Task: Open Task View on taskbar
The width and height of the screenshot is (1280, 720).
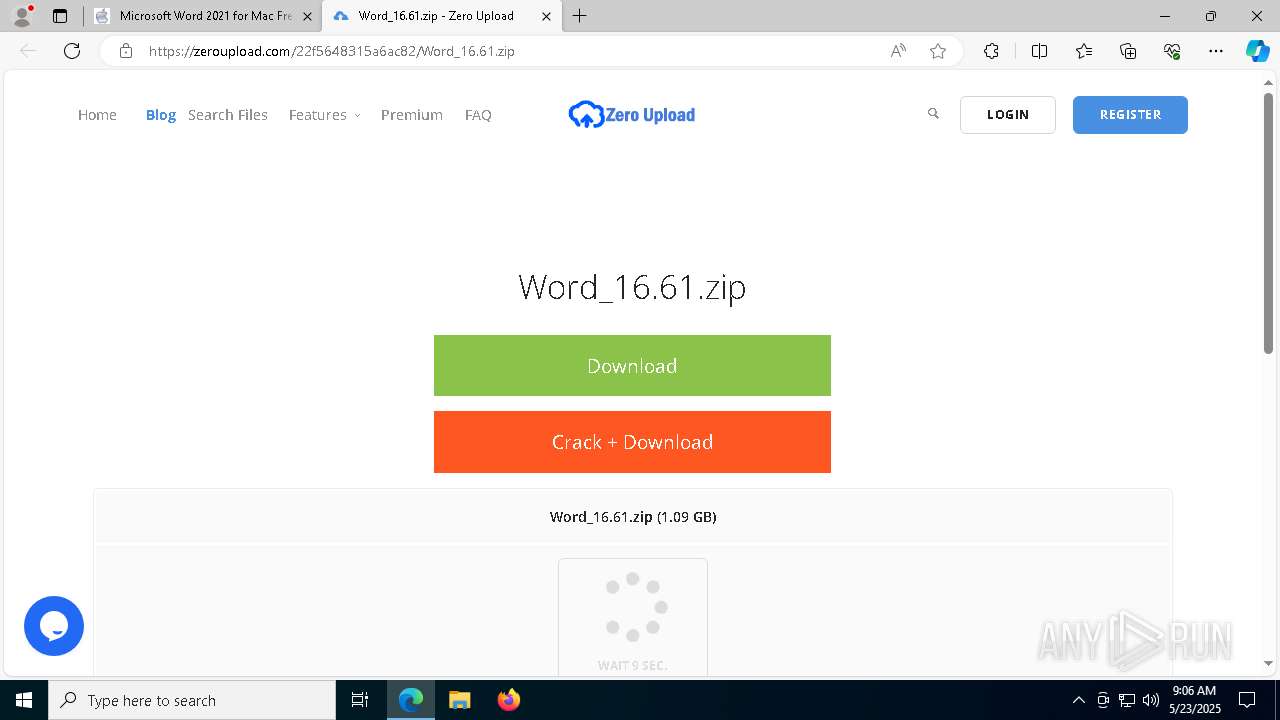Action: [x=360, y=700]
